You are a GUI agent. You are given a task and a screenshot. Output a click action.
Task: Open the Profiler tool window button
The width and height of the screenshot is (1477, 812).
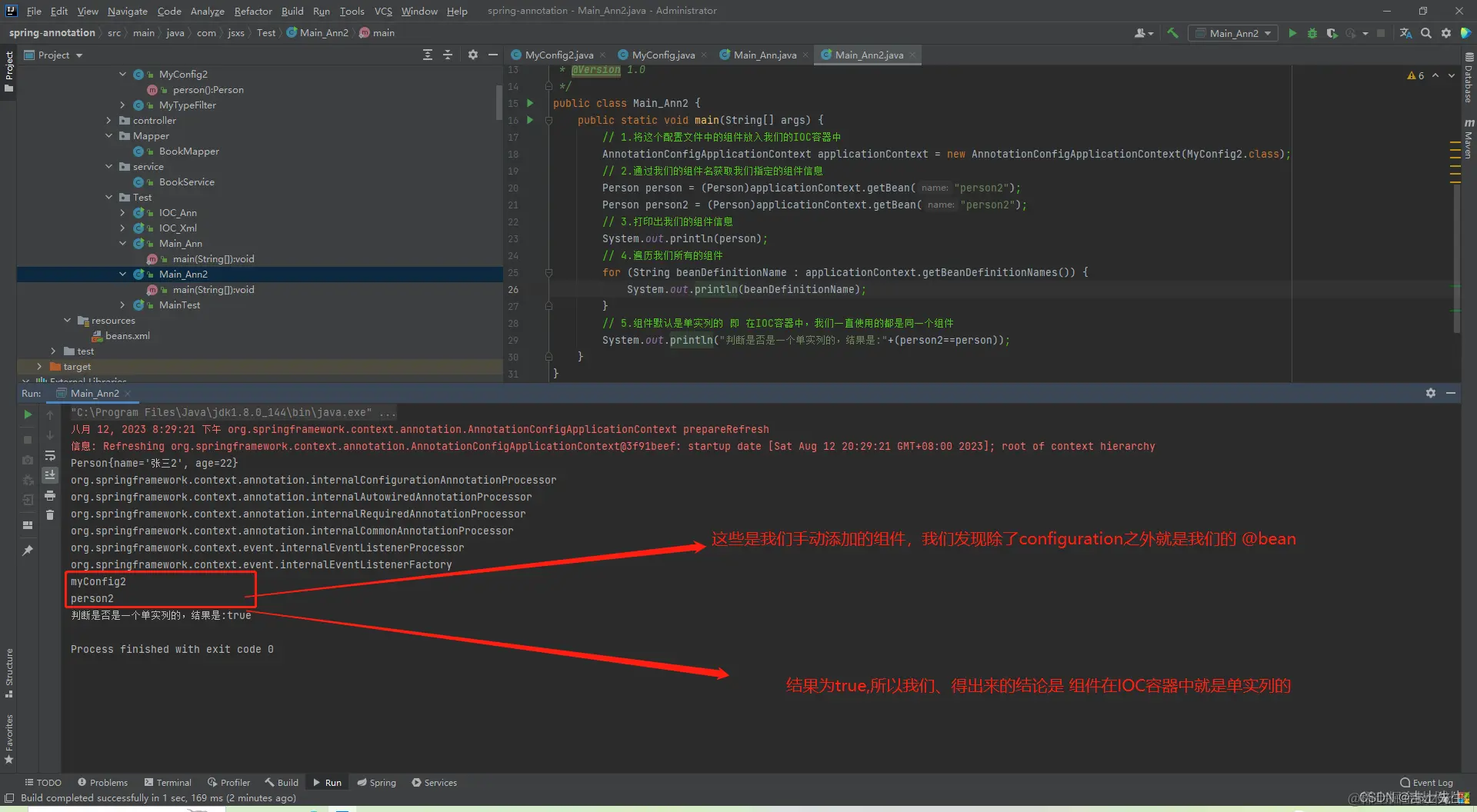point(228,783)
